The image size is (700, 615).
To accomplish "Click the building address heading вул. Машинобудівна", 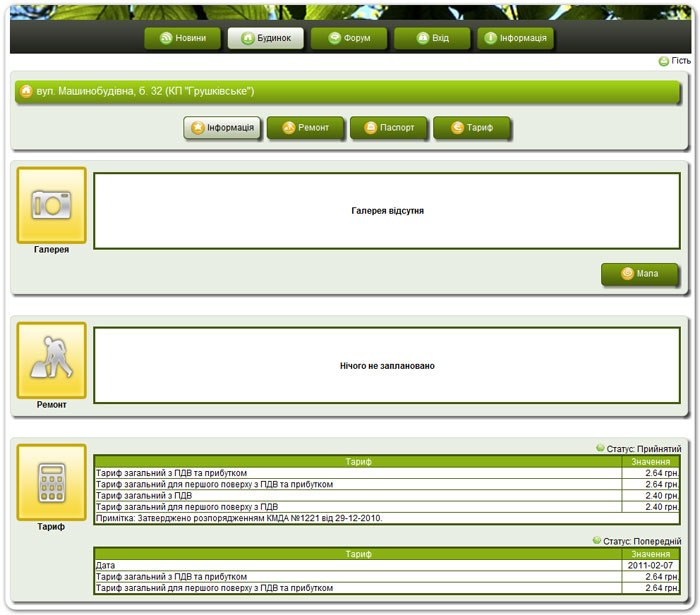I will (x=145, y=91).
